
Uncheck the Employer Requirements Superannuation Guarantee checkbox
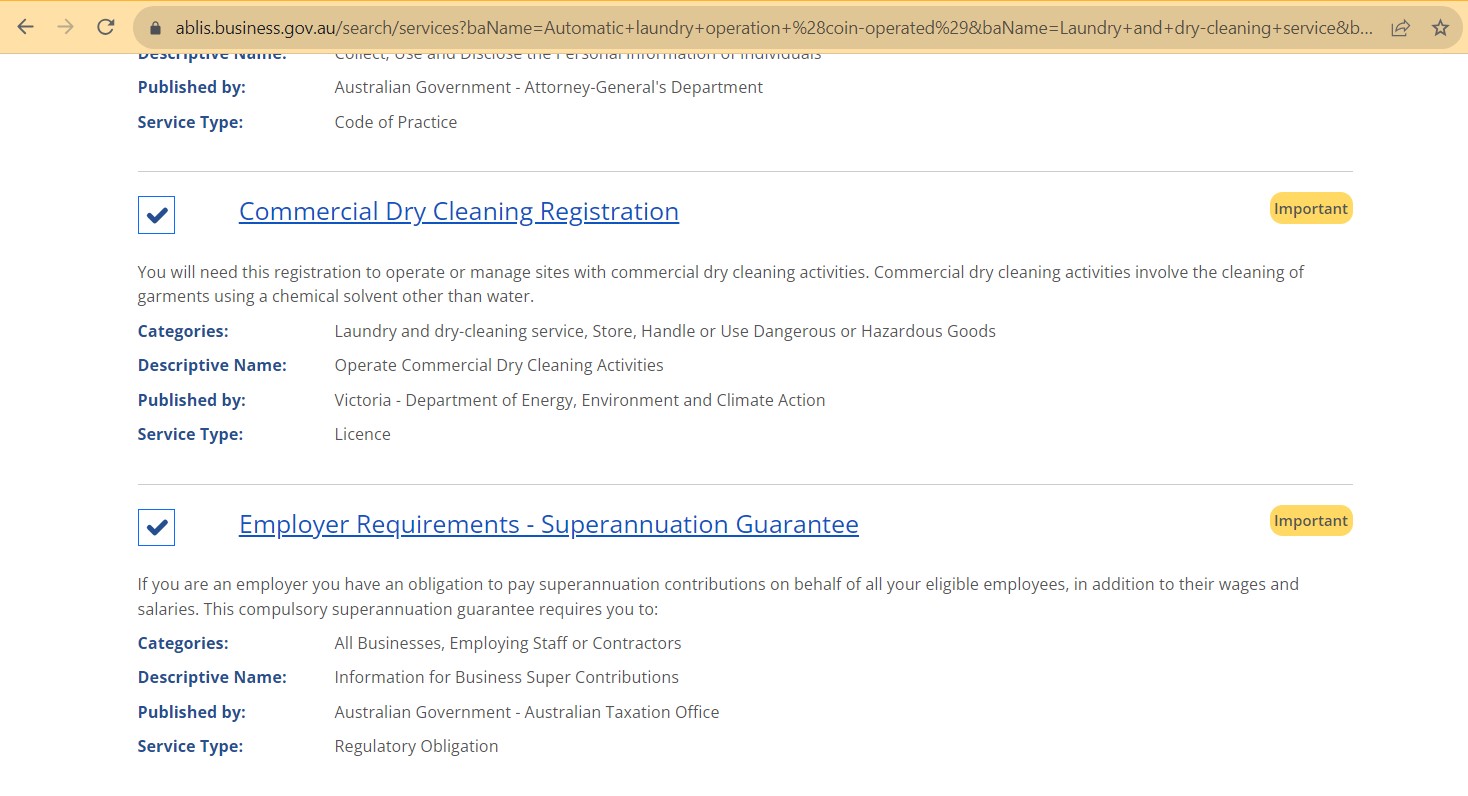(x=156, y=527)
